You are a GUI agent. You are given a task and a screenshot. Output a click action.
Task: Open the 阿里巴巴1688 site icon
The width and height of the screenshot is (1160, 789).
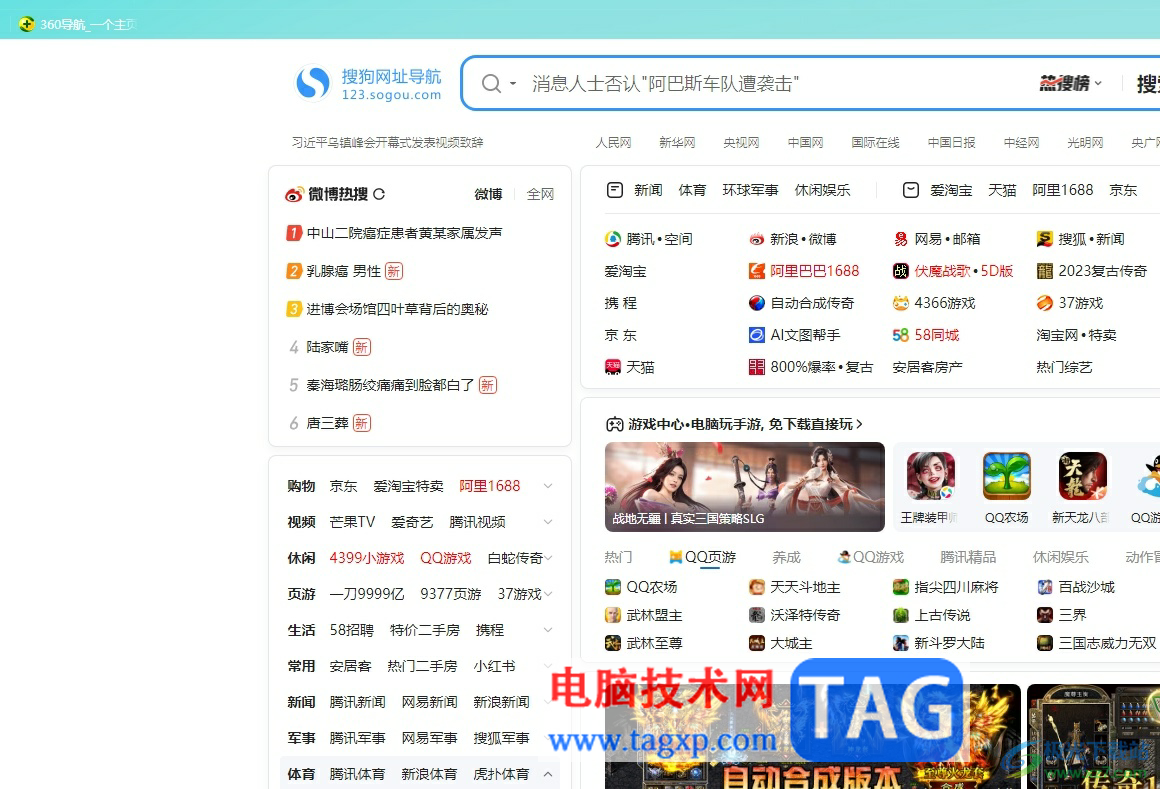click(x=756, y=271)
